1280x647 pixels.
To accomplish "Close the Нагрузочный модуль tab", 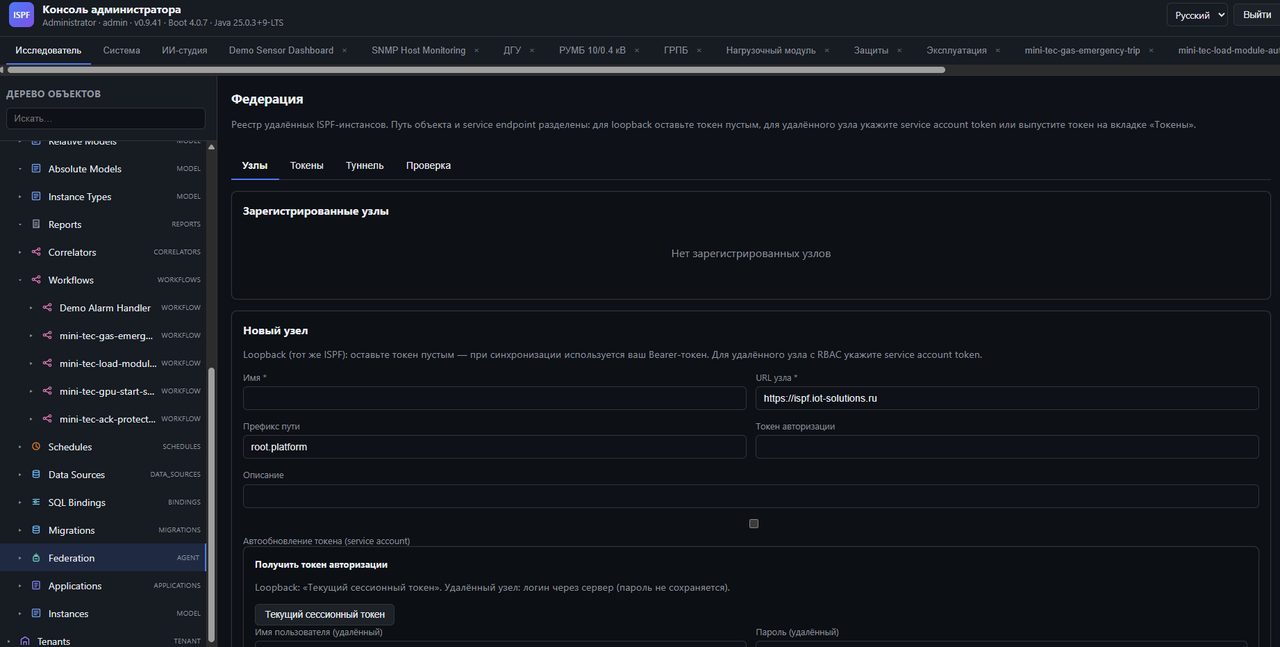I will pyautogui.click(x=827, y=50).
